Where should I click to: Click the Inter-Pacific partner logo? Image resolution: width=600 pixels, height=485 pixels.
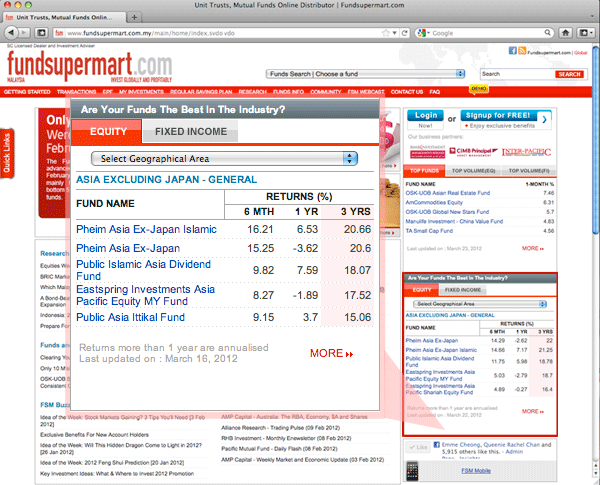click(526, 152)
